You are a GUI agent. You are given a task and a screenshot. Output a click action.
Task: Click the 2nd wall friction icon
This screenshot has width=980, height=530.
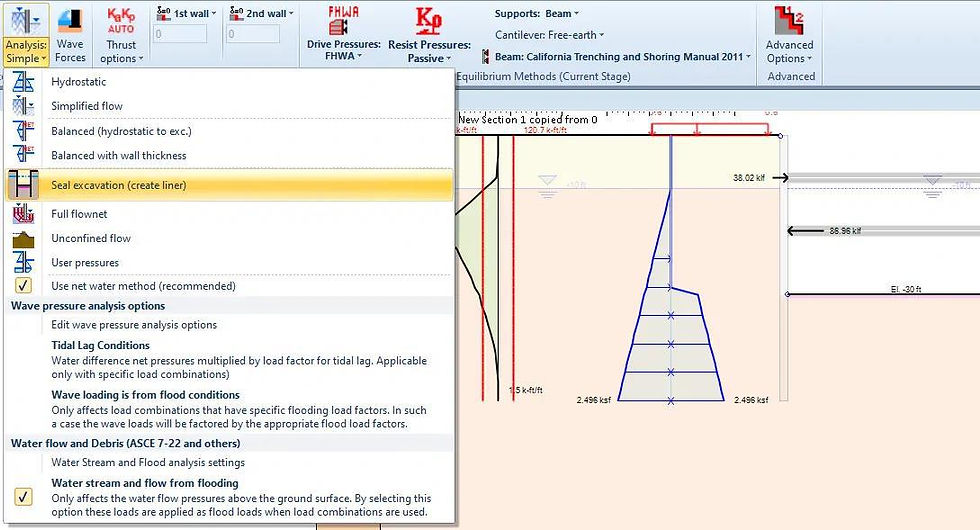(x=236, y=12)
